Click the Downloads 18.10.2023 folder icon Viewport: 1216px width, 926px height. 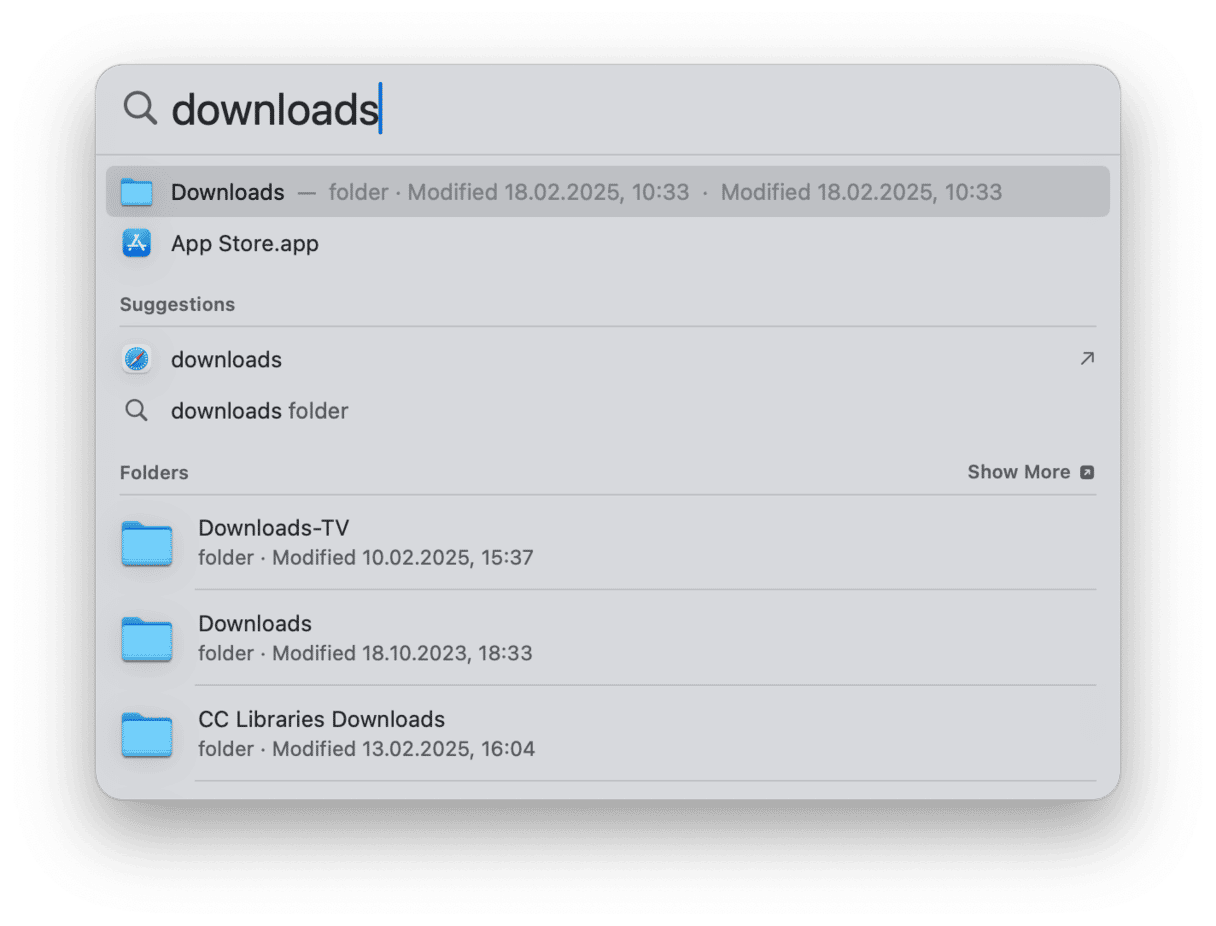point(147,639)
